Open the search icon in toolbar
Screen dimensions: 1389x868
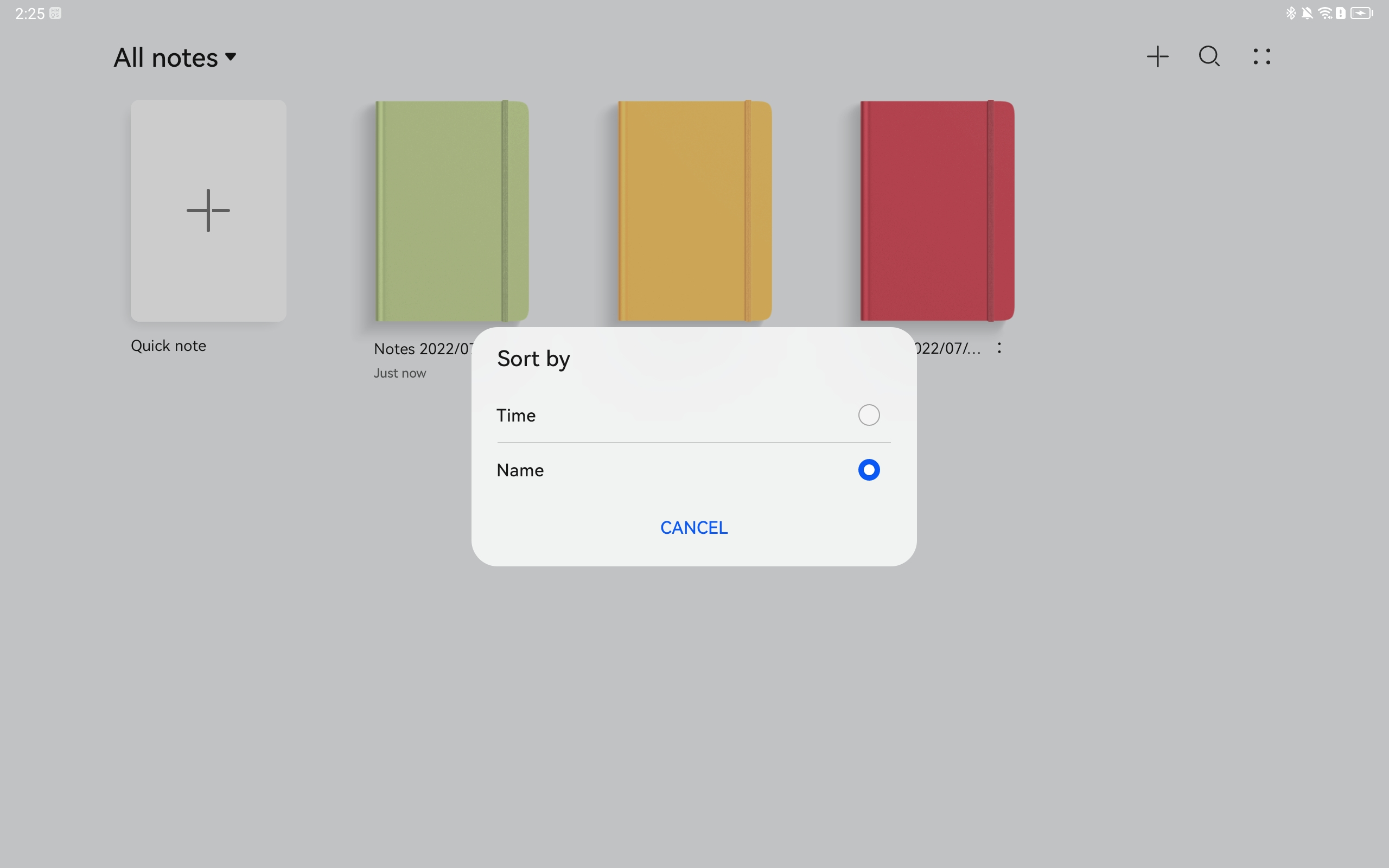(1209, 56)
